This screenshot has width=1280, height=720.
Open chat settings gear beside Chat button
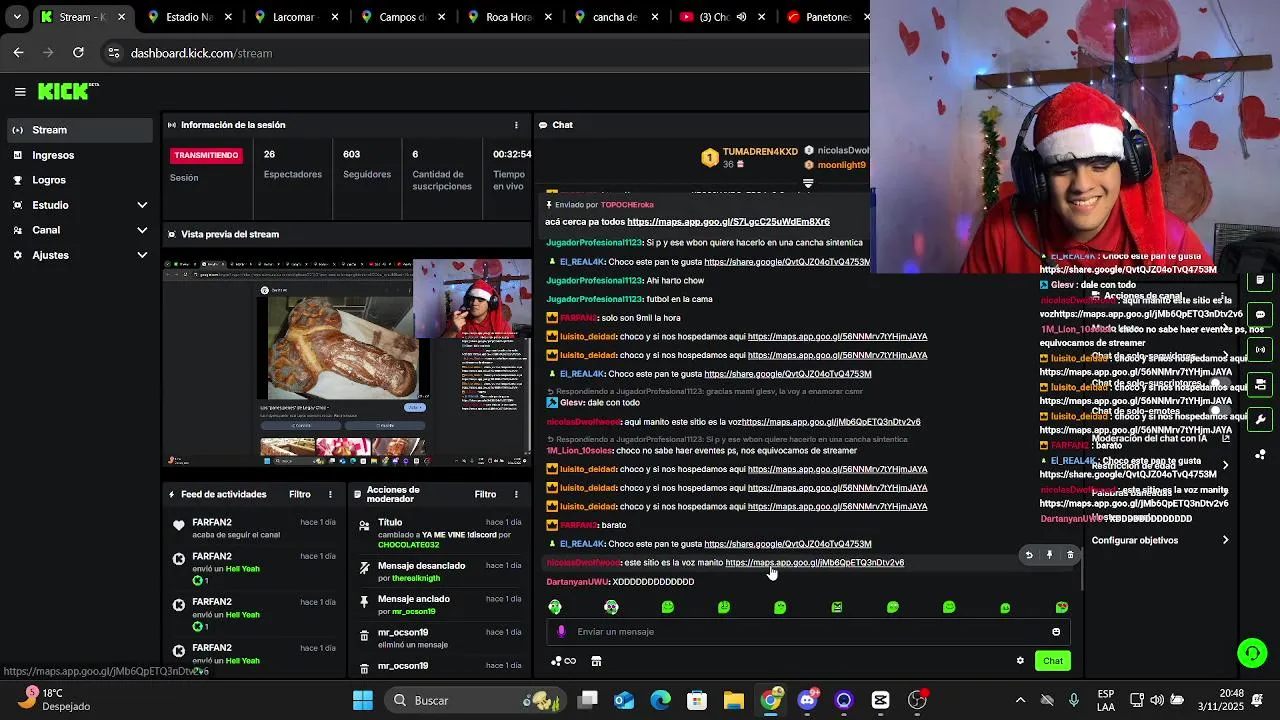click(1020, 661)
